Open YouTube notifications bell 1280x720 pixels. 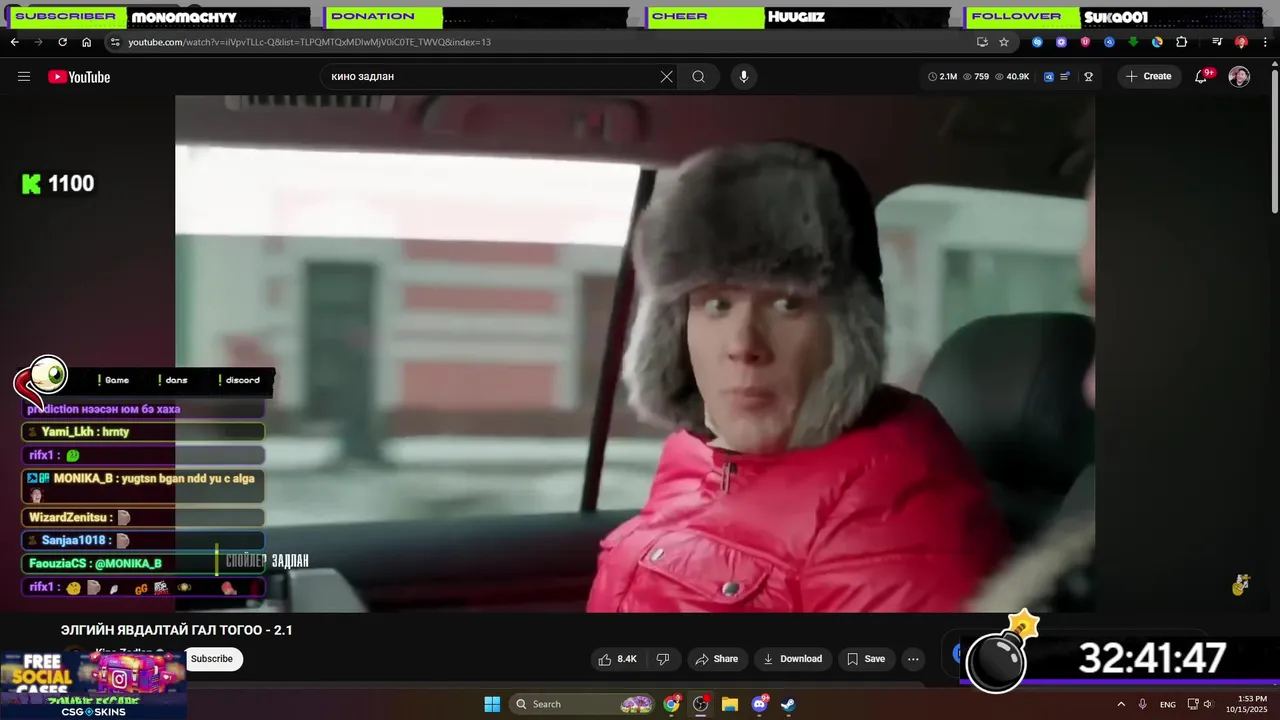1202,76
